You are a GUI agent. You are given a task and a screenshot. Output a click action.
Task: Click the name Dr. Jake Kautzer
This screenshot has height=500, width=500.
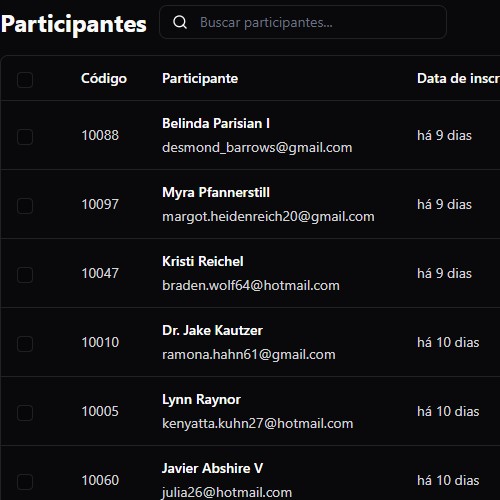[x=212, y=330]
